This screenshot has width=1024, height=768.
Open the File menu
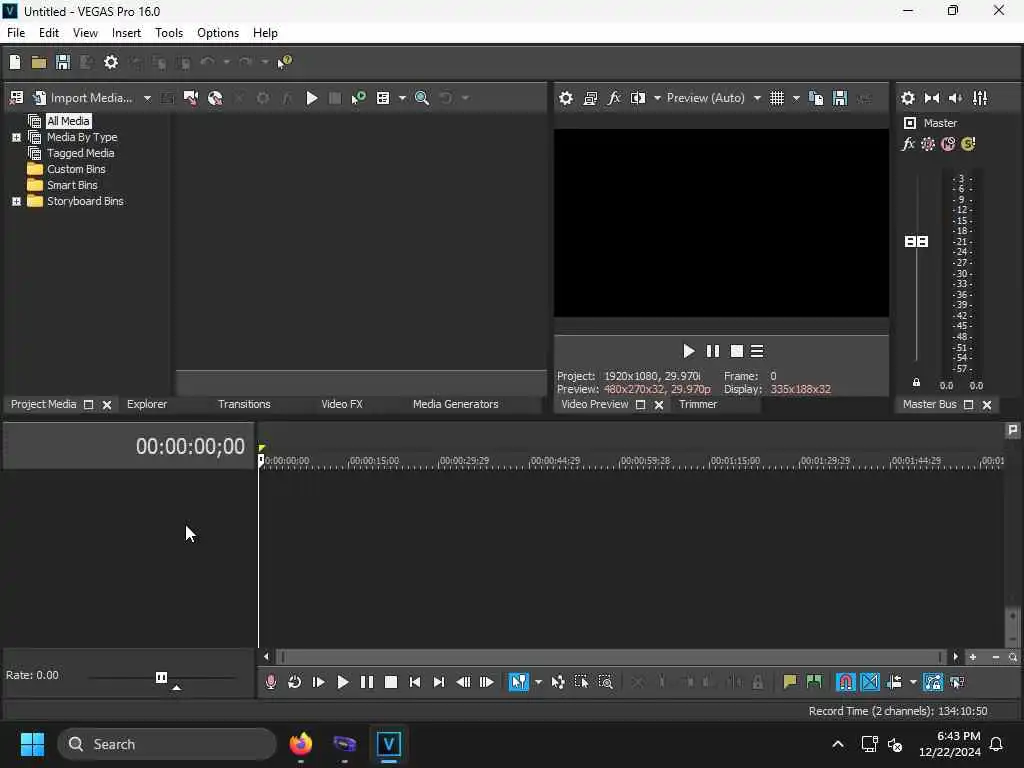(16, 33)
